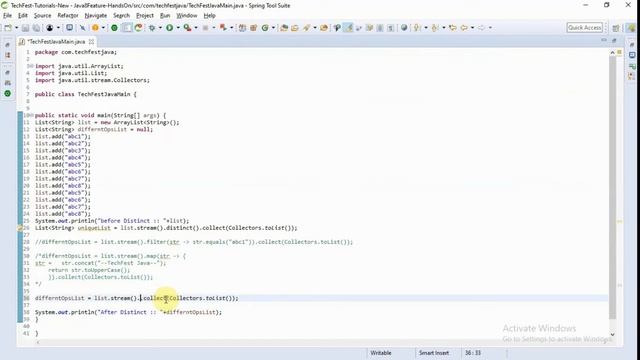
Task: Click the Open Perspective toolbar icon
Action: coord(616,28)
